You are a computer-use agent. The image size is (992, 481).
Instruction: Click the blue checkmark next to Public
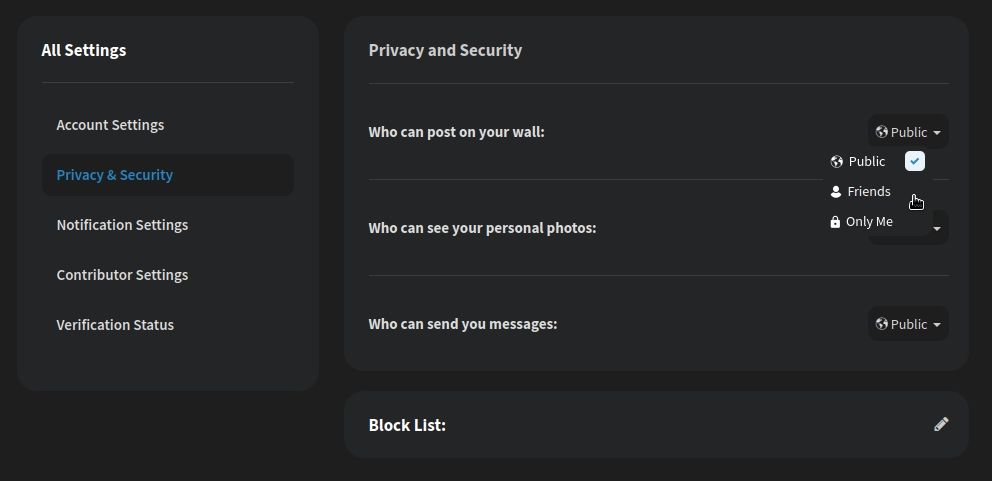[x=915, y=161]
